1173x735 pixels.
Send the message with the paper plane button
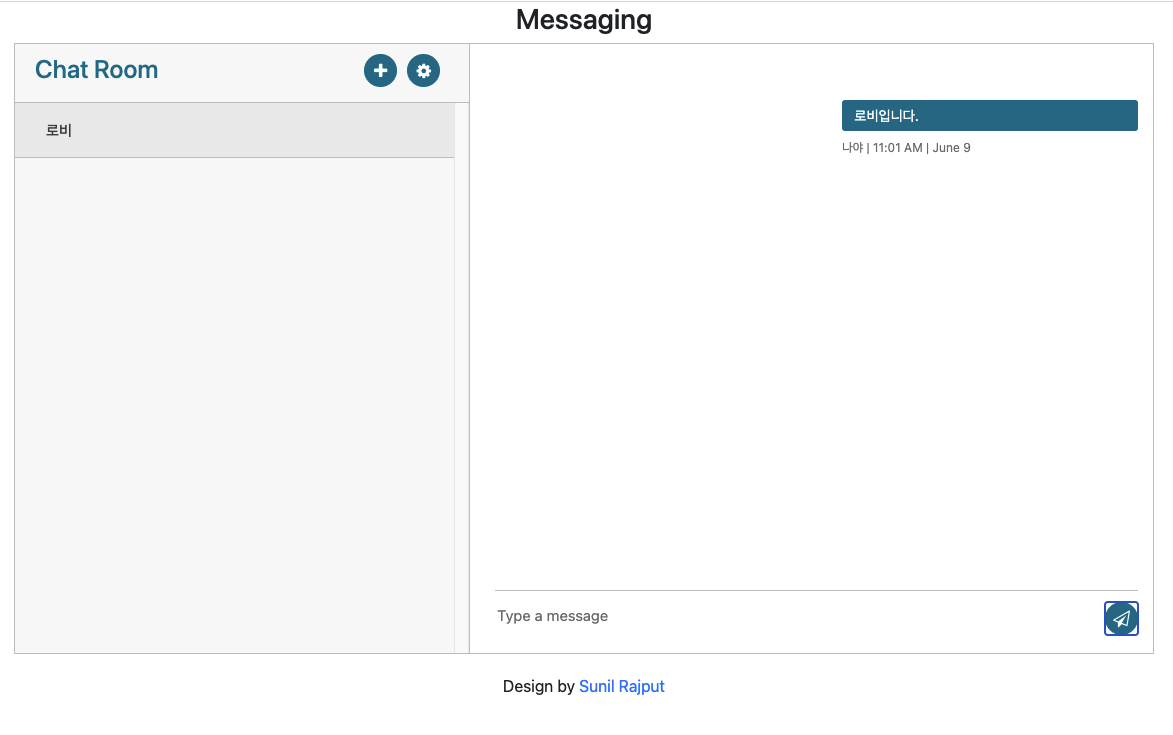click(1121, 618)
